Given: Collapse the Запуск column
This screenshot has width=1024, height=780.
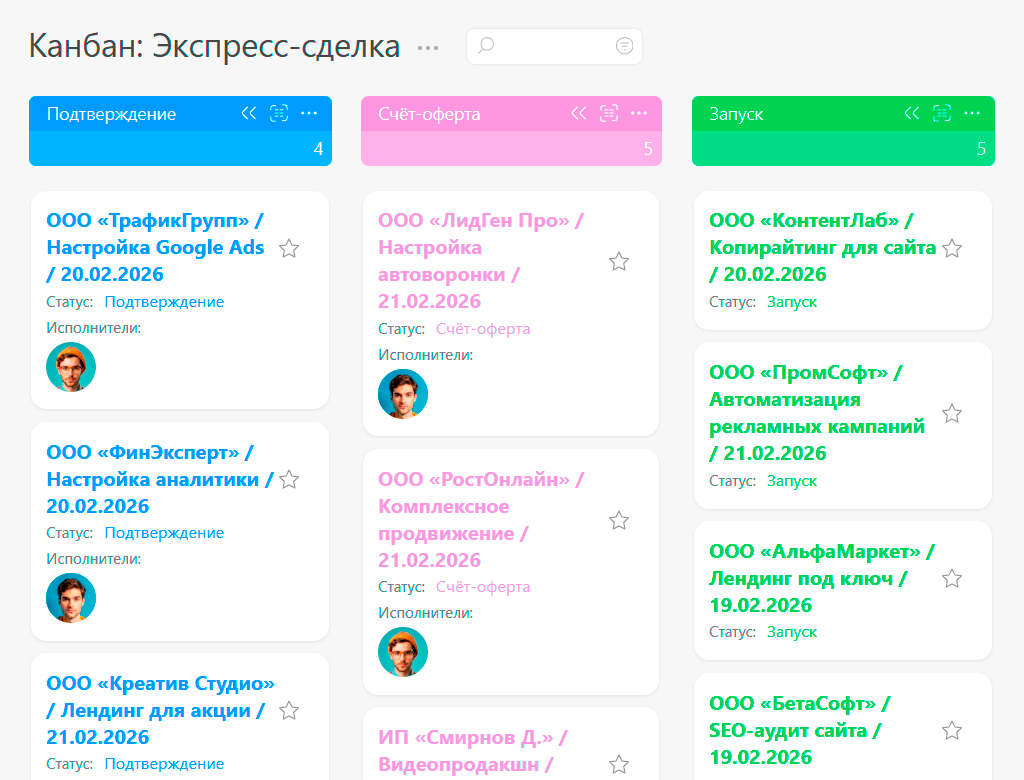Looking at the screenshot, I should tap(911, 114).
